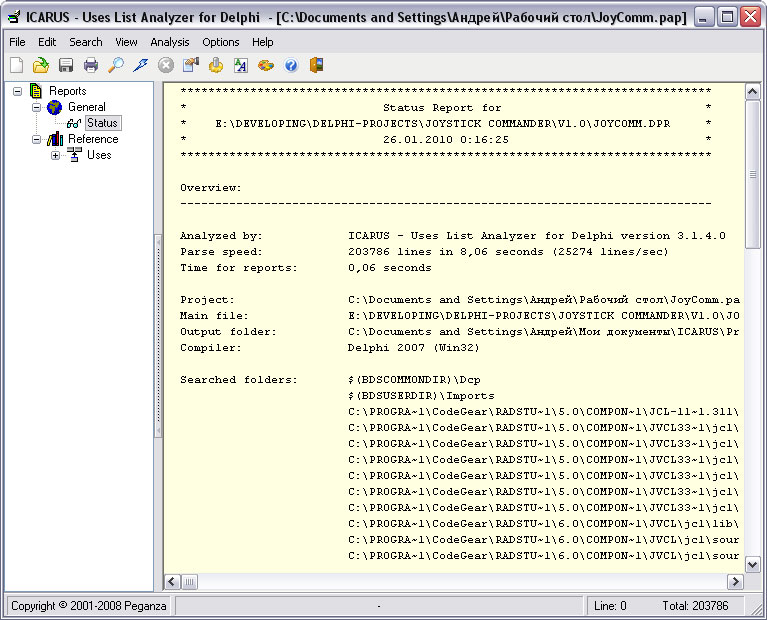Click the joystick-shaped toolbar icon
767x620 pixels.
(x=216, y=65)
